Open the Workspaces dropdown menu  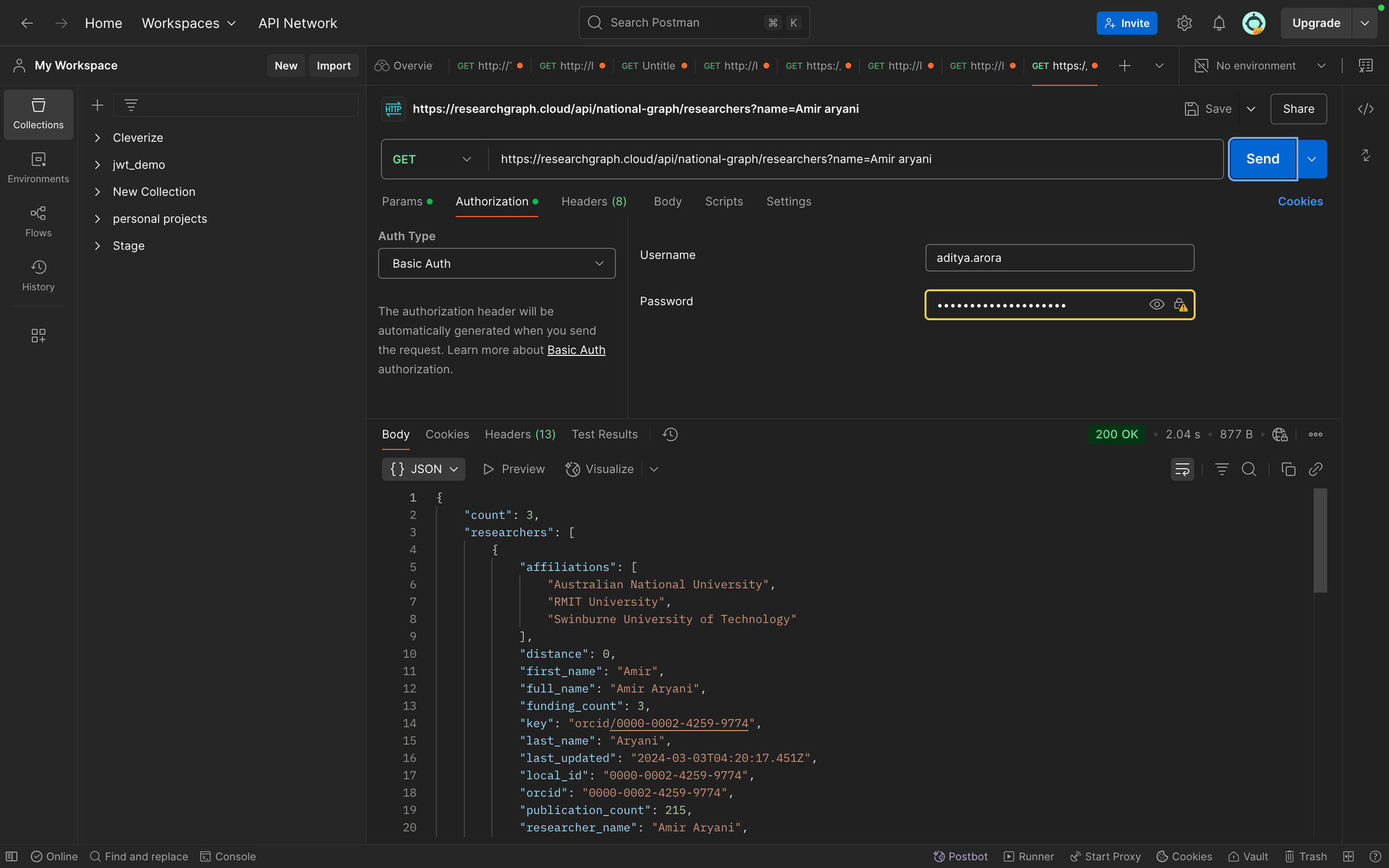tap(189, 23)
